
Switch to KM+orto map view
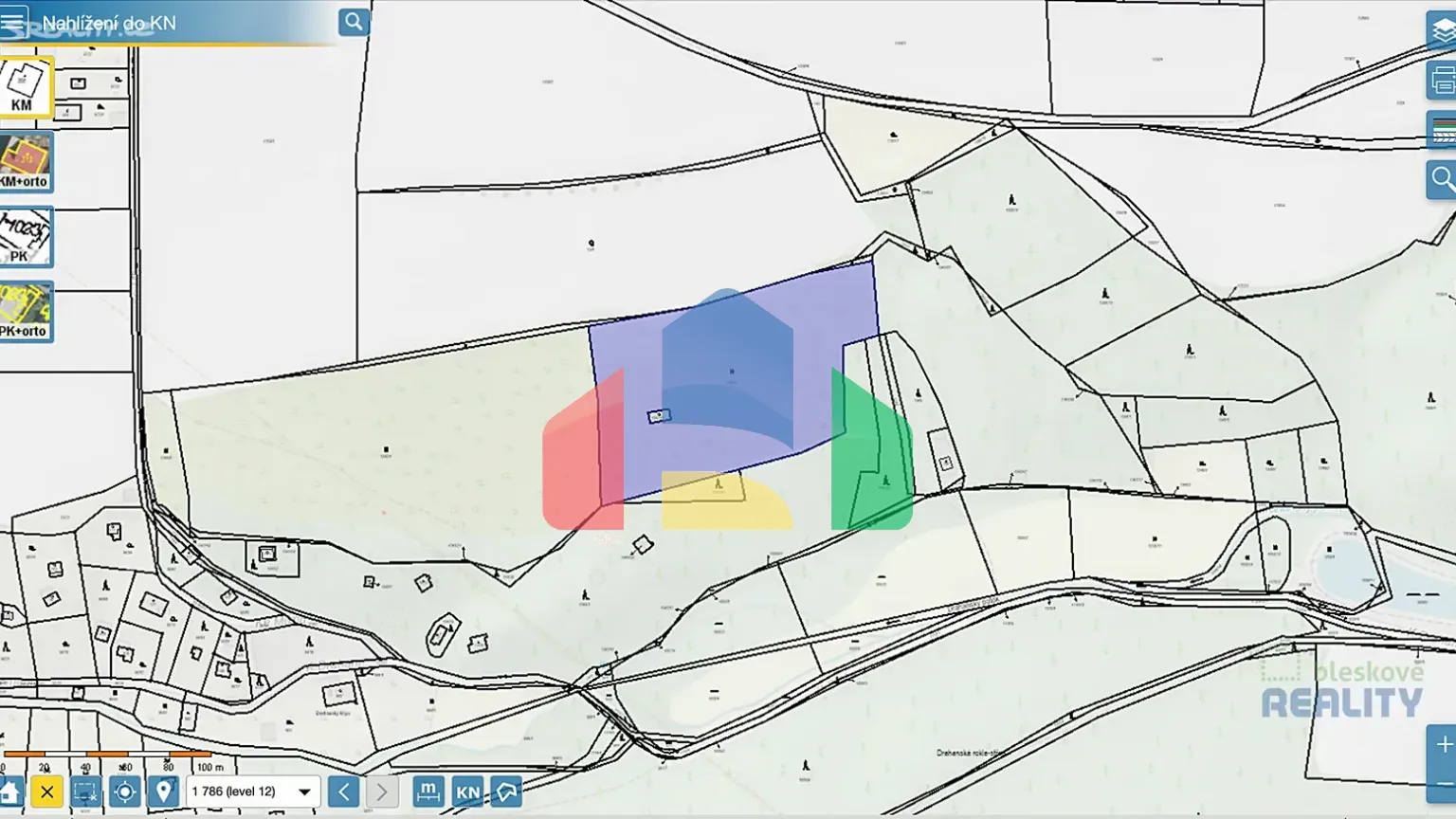pos(26,161)
